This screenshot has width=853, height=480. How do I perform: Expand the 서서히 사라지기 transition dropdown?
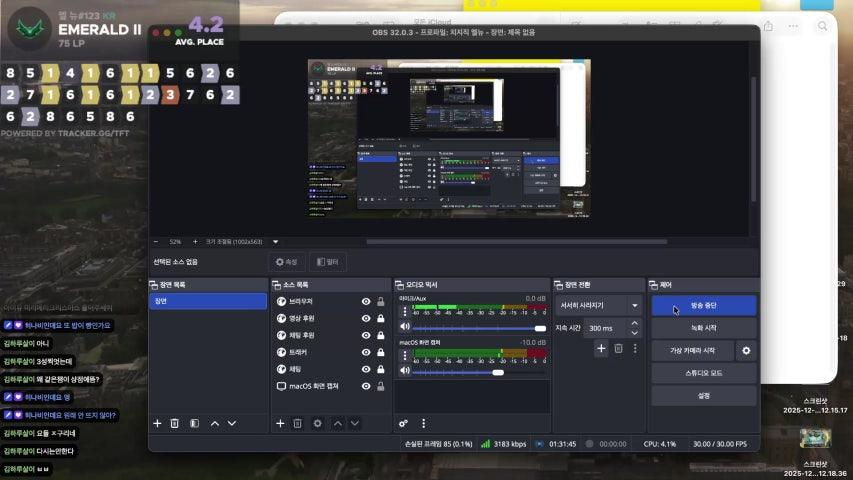click(634, 305)
